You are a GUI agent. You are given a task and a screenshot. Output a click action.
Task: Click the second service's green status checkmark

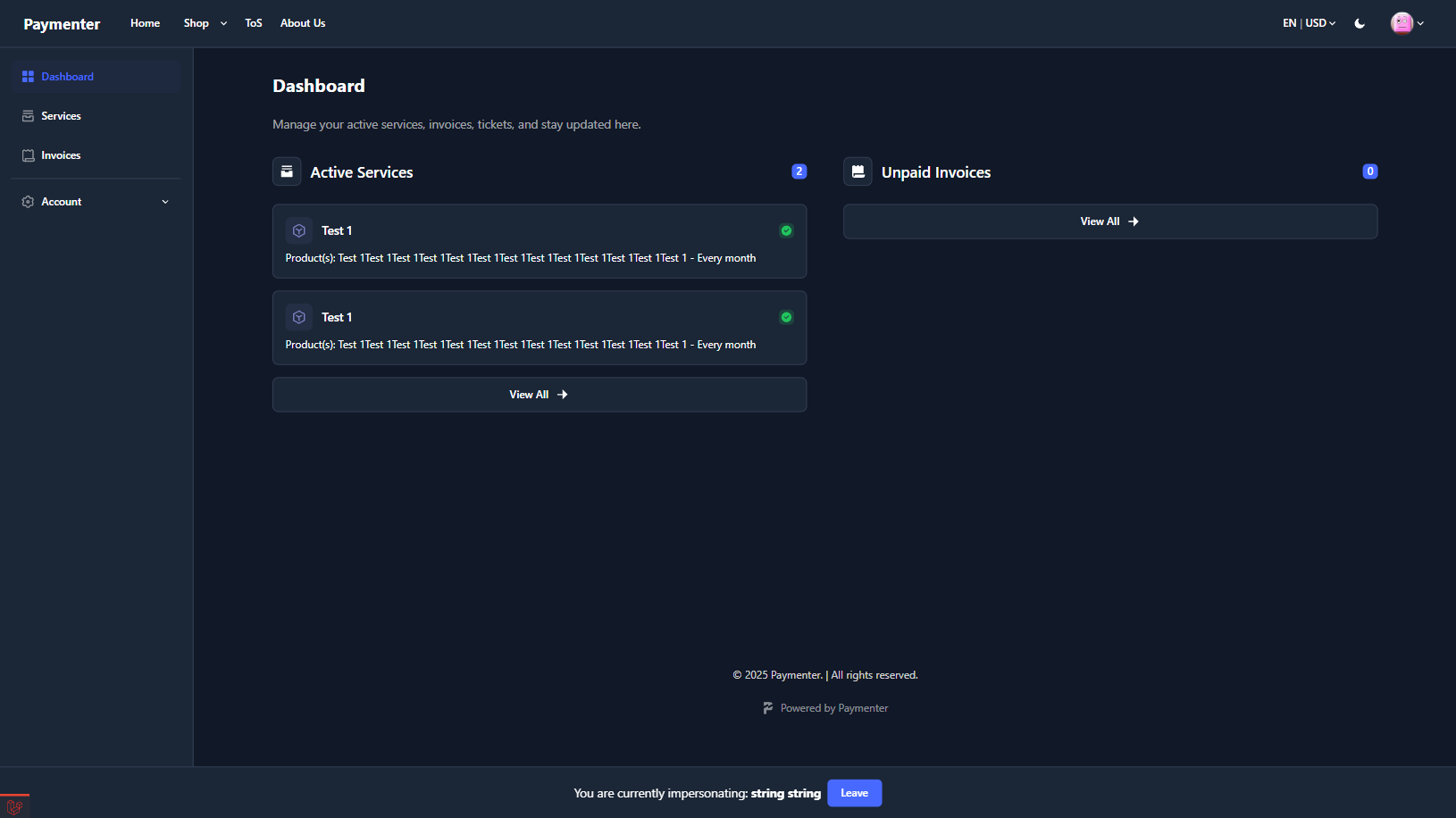786,317
